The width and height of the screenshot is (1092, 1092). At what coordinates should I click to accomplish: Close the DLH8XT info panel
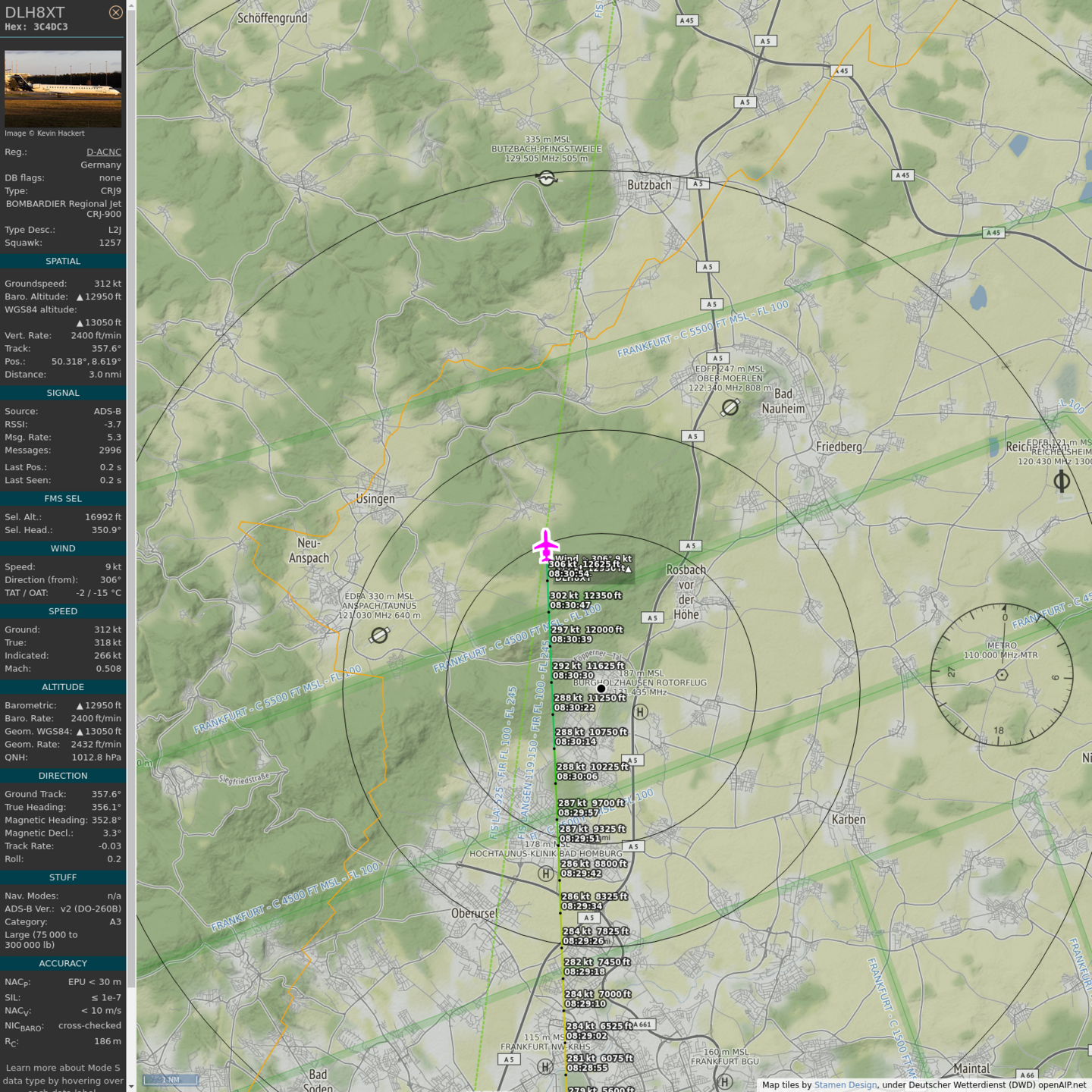point(115,12)
